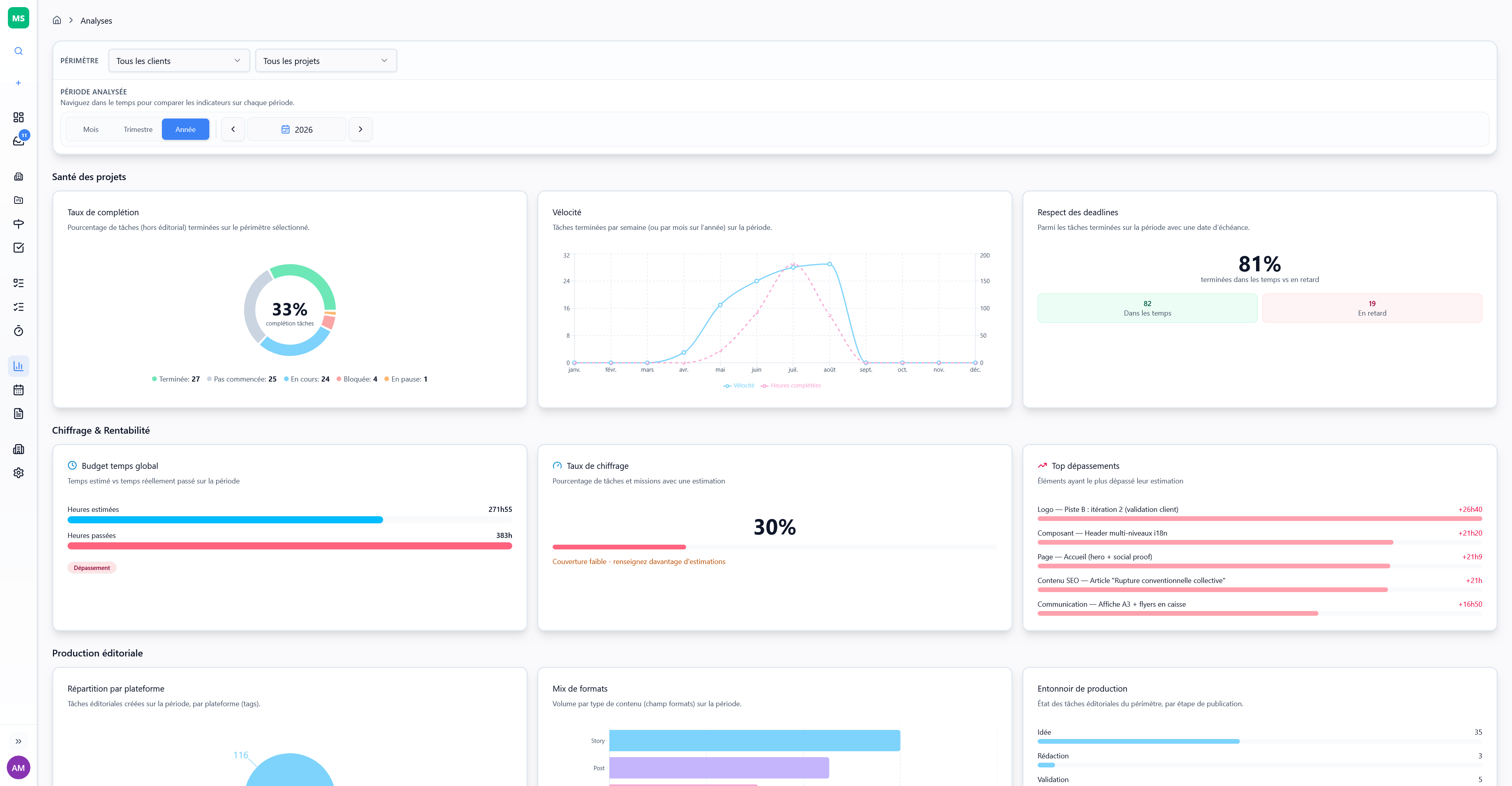Switch the period to Mois
Viewport: 1512px width, 786px height.
[x=91, y=130]
